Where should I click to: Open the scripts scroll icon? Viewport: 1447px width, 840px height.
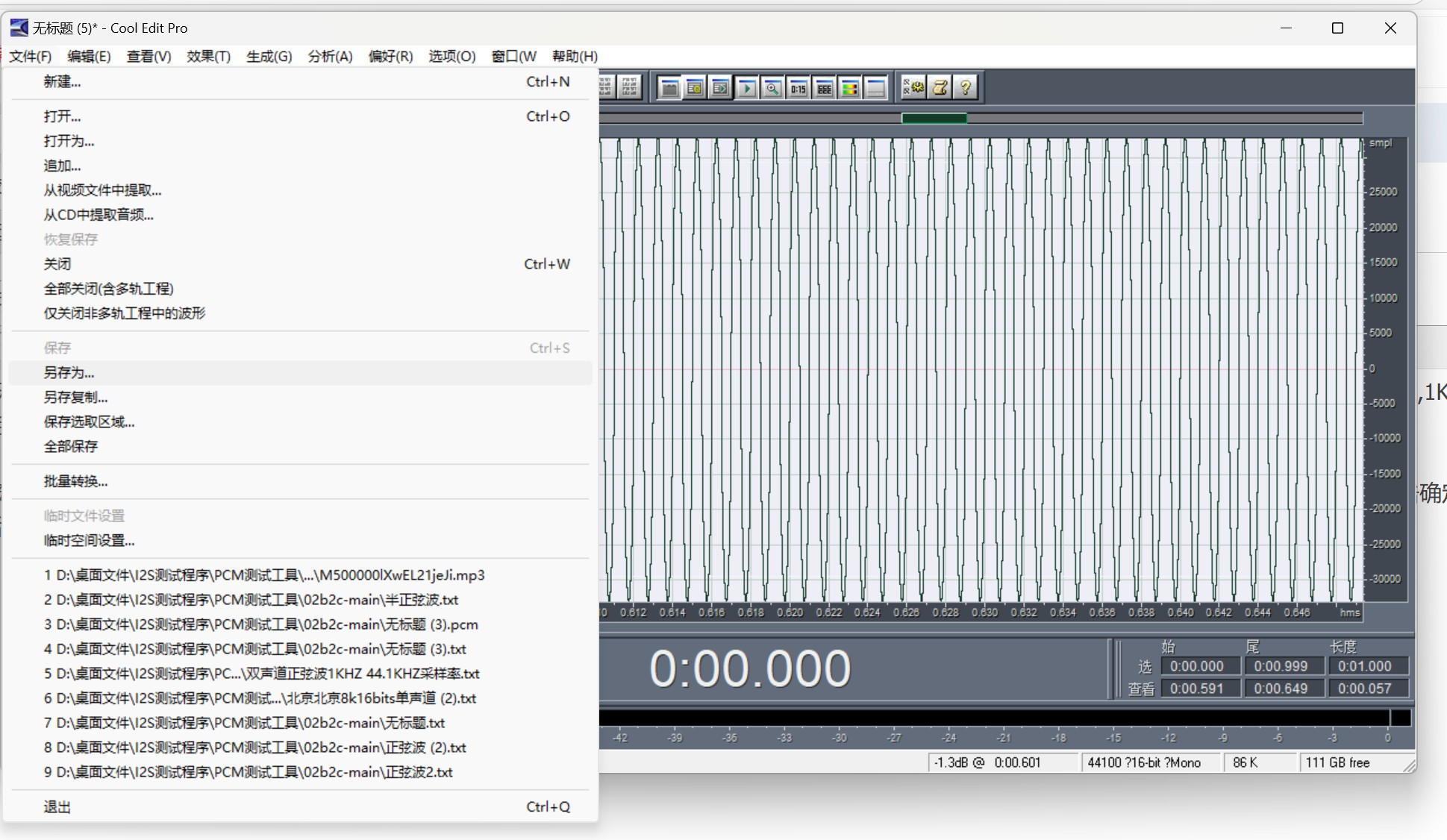click(940, 87)
